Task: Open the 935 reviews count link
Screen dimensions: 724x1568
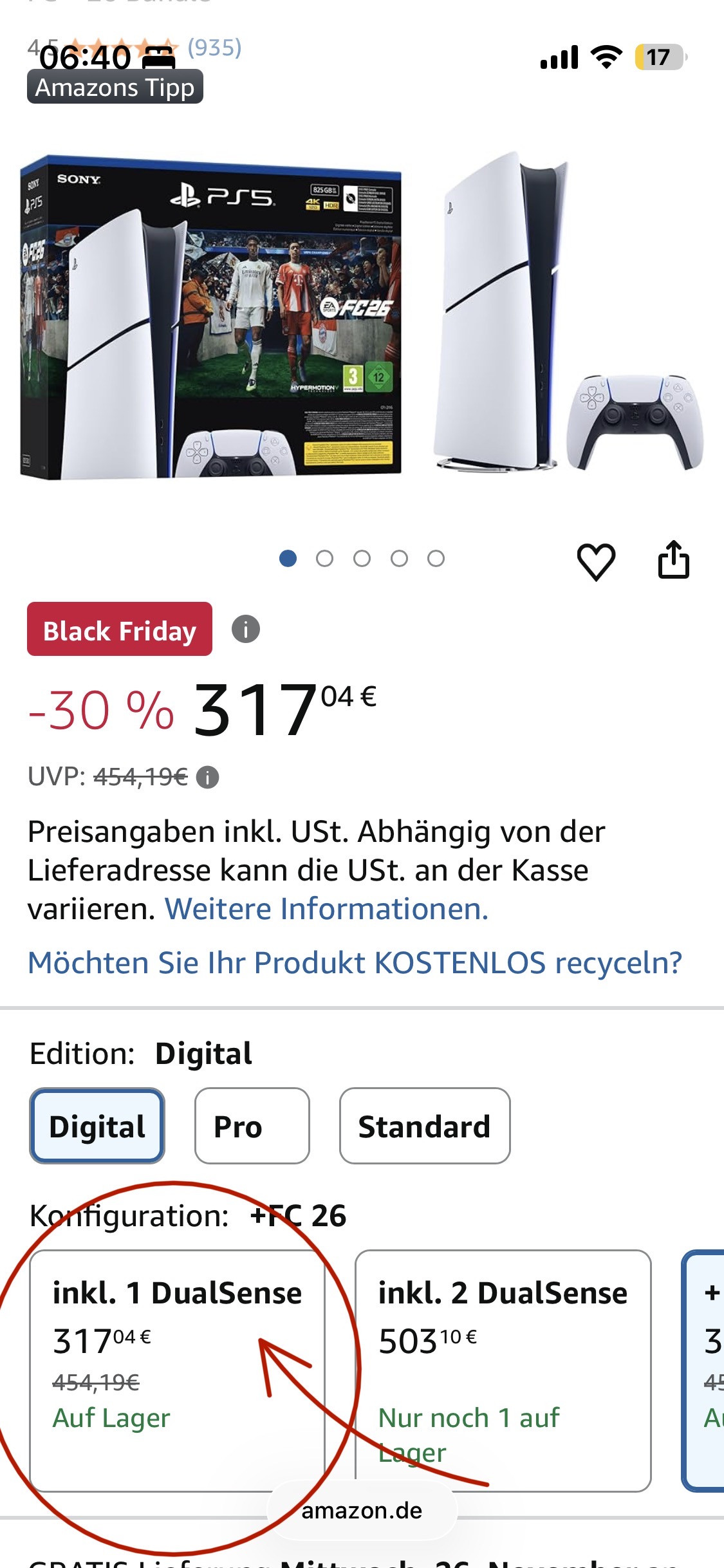Action: point(214,47)
